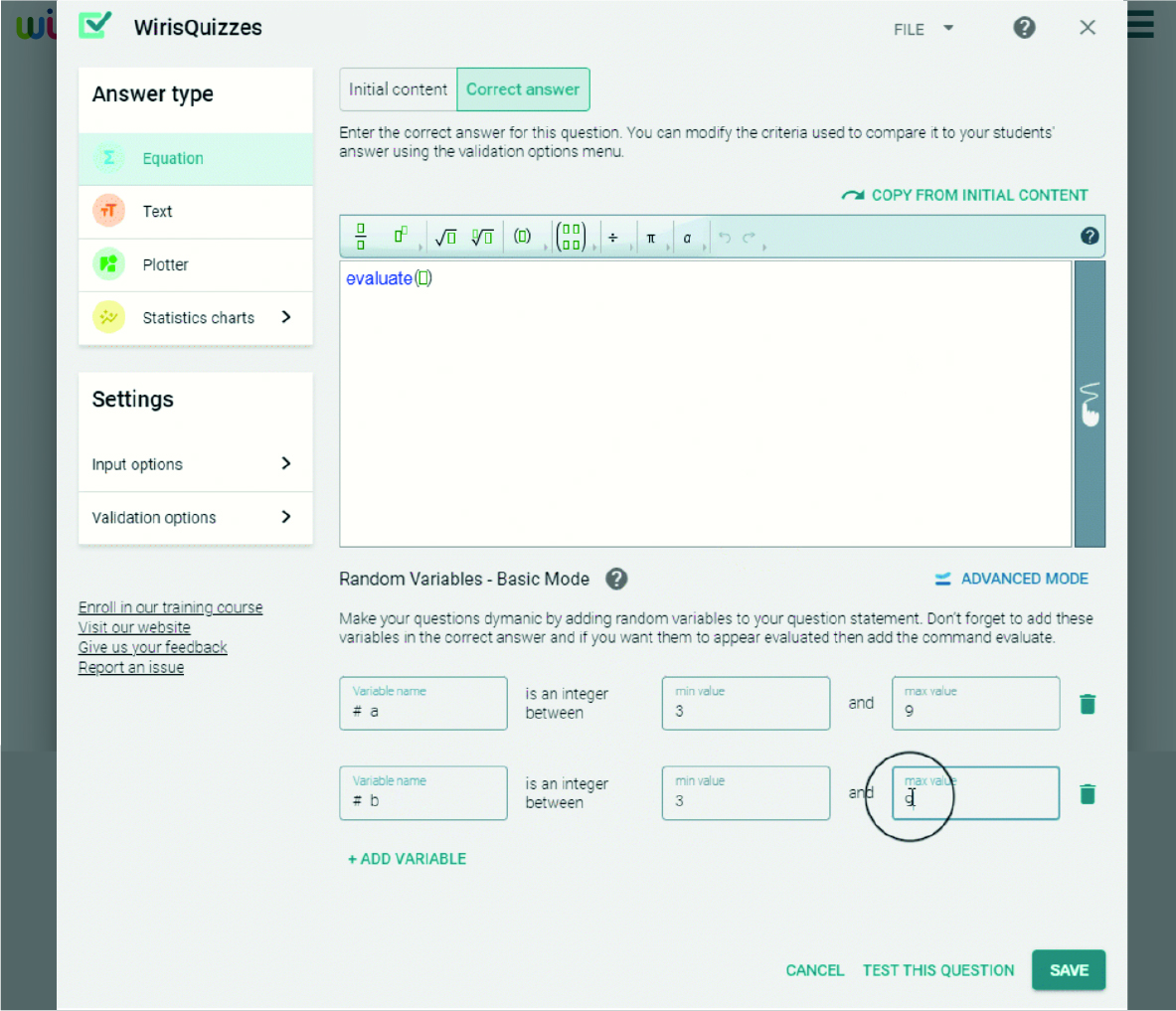The width and height of the screenshot is (1176, 1011).
Task: Open the FILE dropdown menu
Action: point(924,29)
